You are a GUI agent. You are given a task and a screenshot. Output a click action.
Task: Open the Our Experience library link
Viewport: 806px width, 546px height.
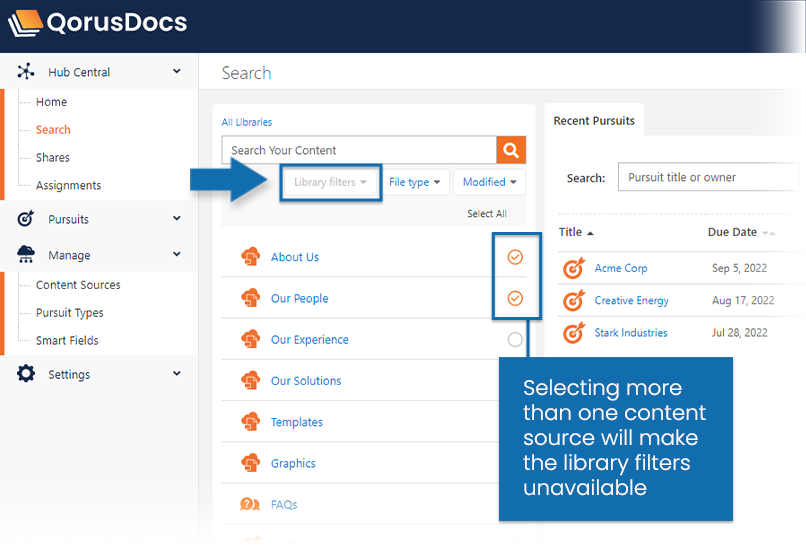pos(309,340)
